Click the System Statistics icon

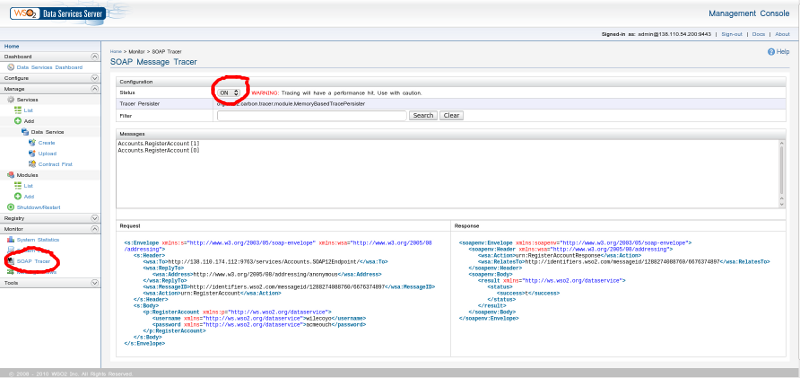[11, 239]
